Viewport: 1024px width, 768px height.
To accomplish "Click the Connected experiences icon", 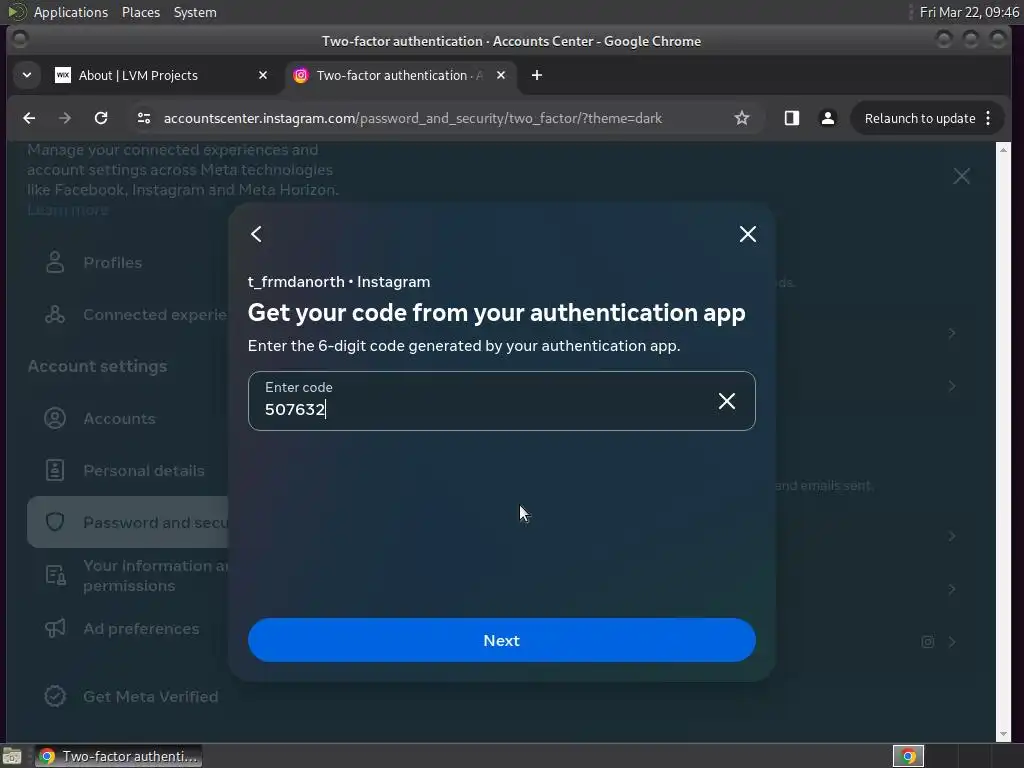I will (55, 315).
